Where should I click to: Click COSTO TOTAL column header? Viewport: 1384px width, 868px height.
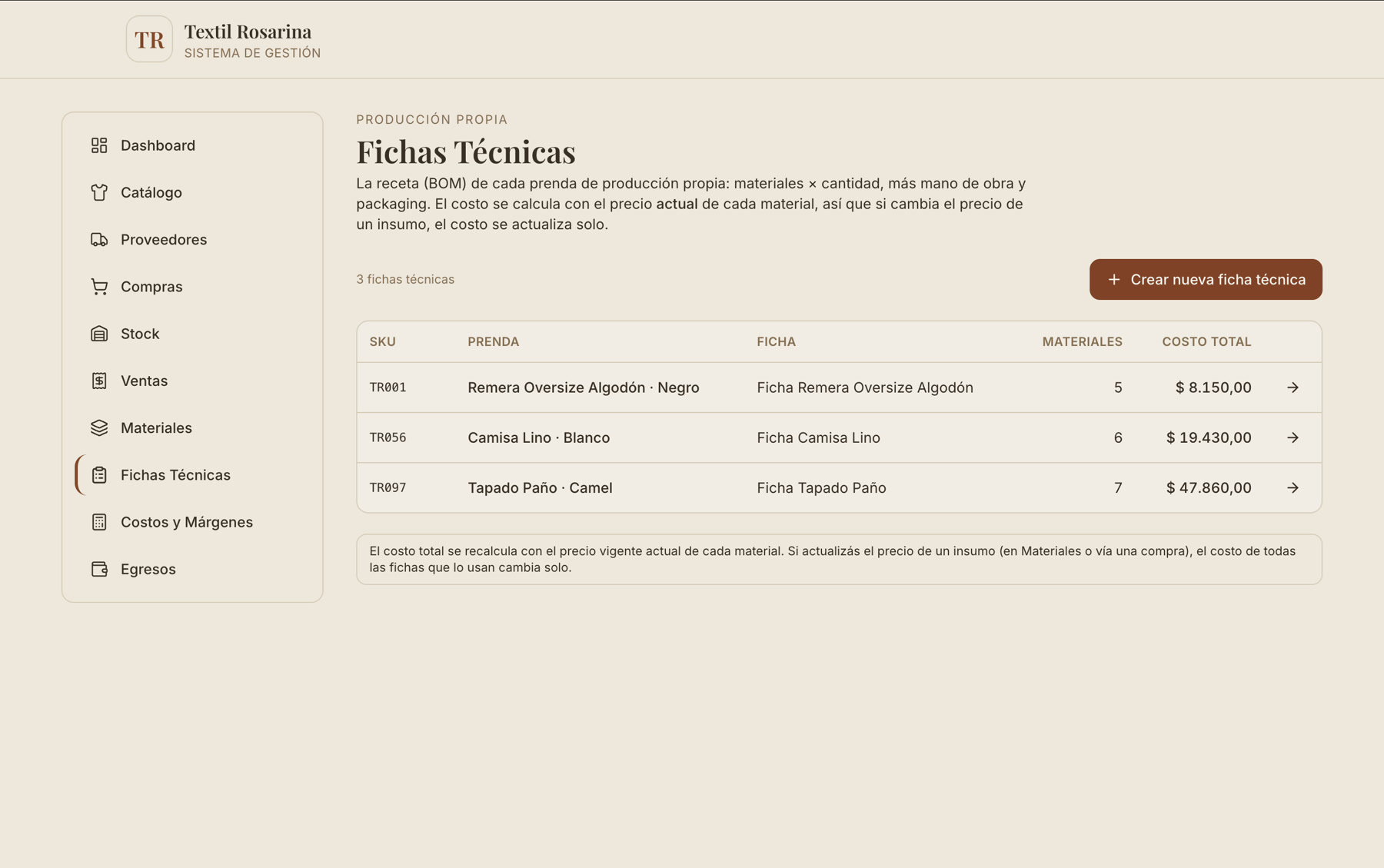[x=1206, y=341]
